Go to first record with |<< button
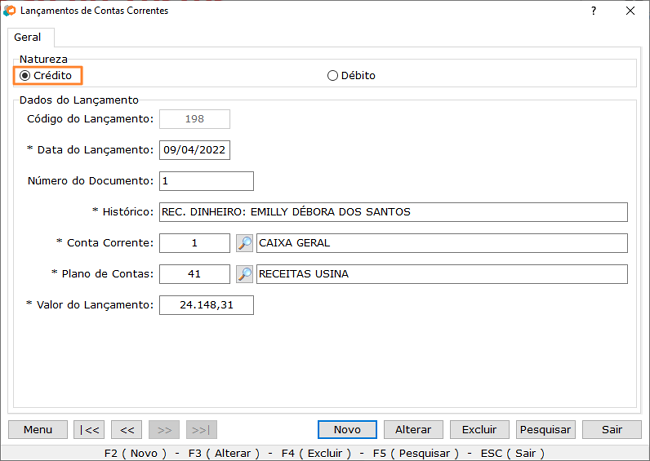650x461 pixels. point(89,429)
